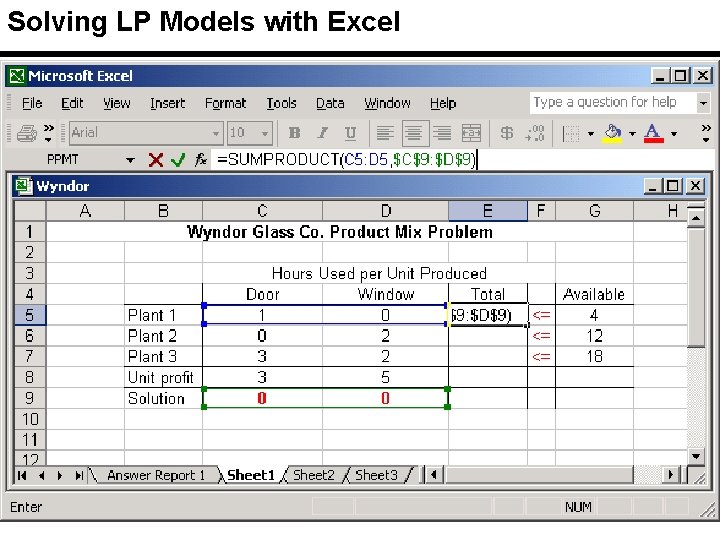720x540 pixels.
Task: Select the Sheet1 tab
Action: (251, 475)
